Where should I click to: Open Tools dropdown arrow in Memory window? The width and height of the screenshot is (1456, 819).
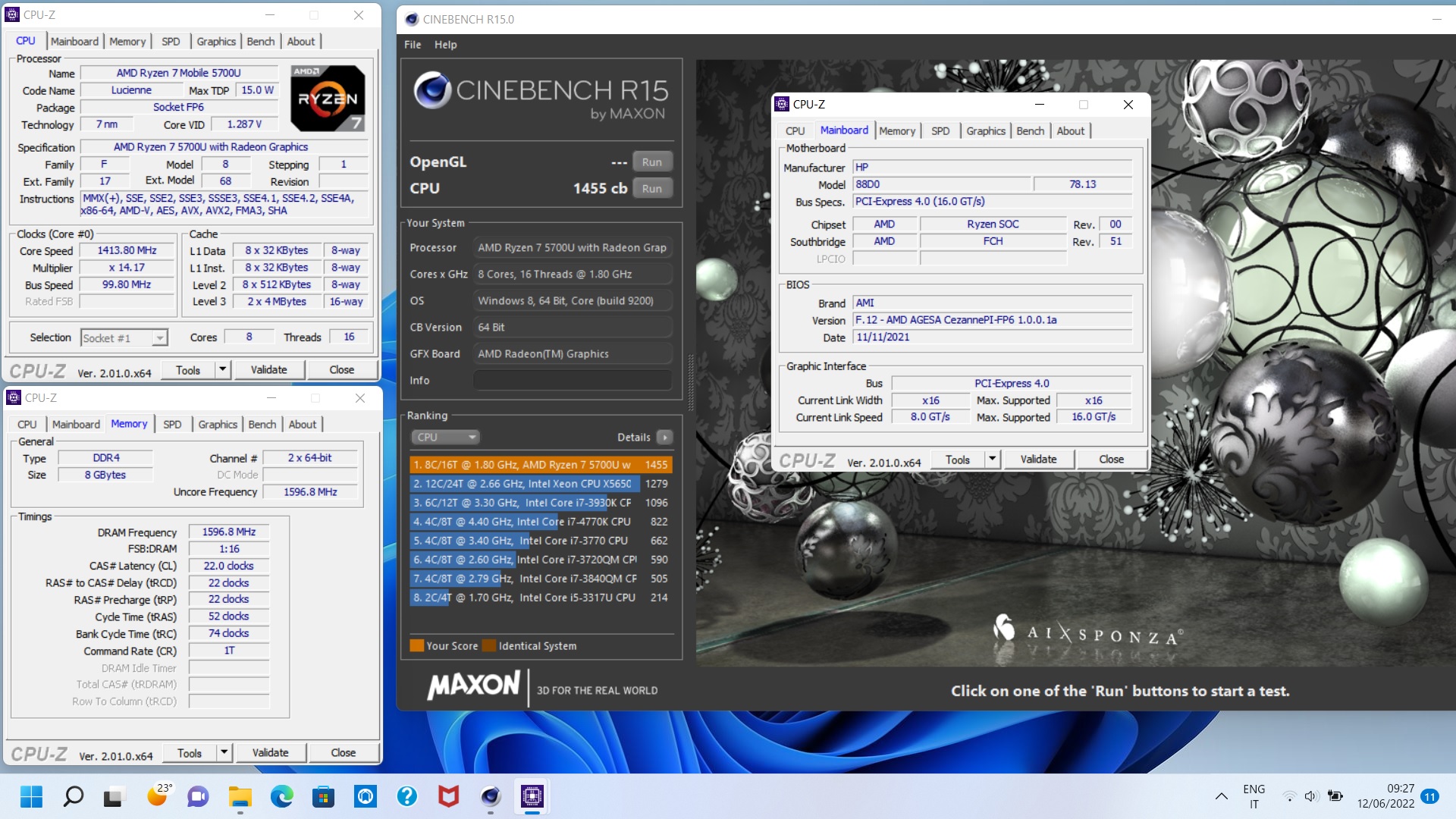click(x=224, y=752)
